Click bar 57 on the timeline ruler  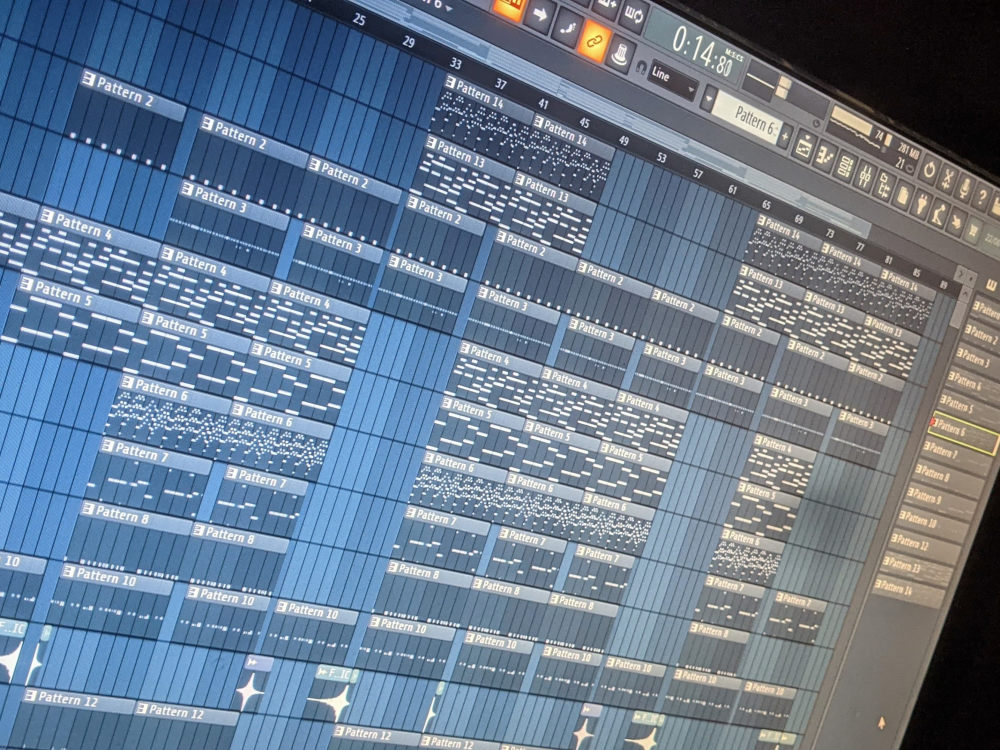point(698,173)
